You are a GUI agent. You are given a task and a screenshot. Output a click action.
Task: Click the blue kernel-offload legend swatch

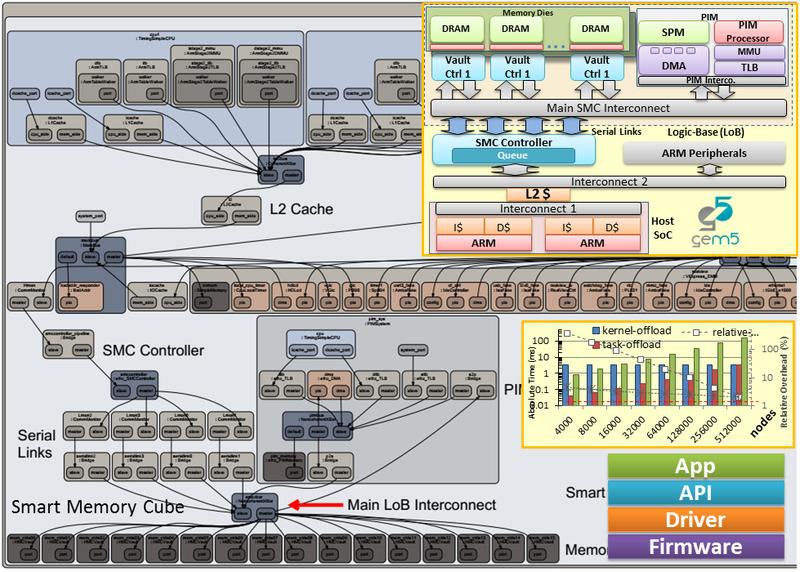coord(596,331)
